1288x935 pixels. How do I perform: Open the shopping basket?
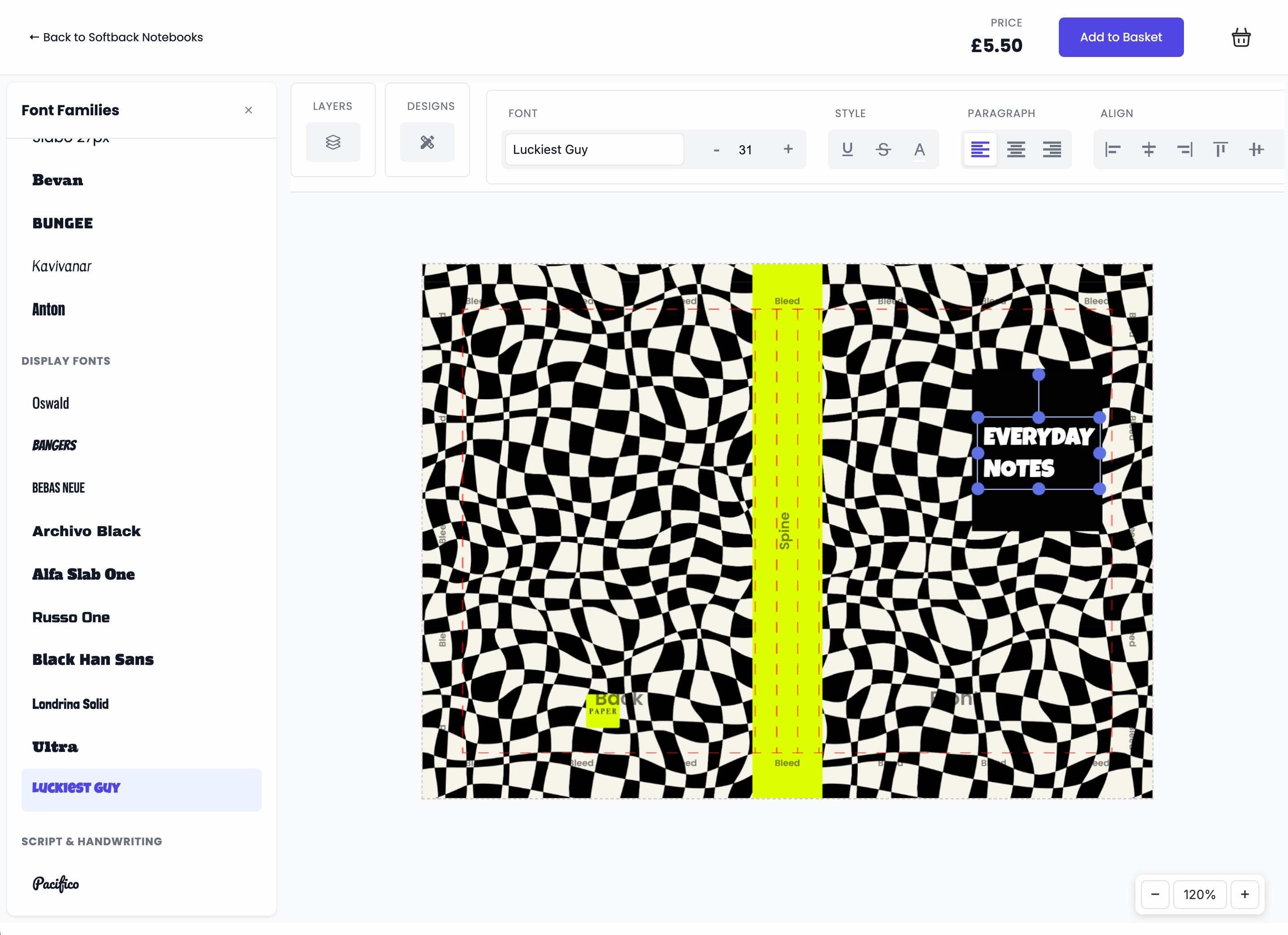[x=1241, y=37]
